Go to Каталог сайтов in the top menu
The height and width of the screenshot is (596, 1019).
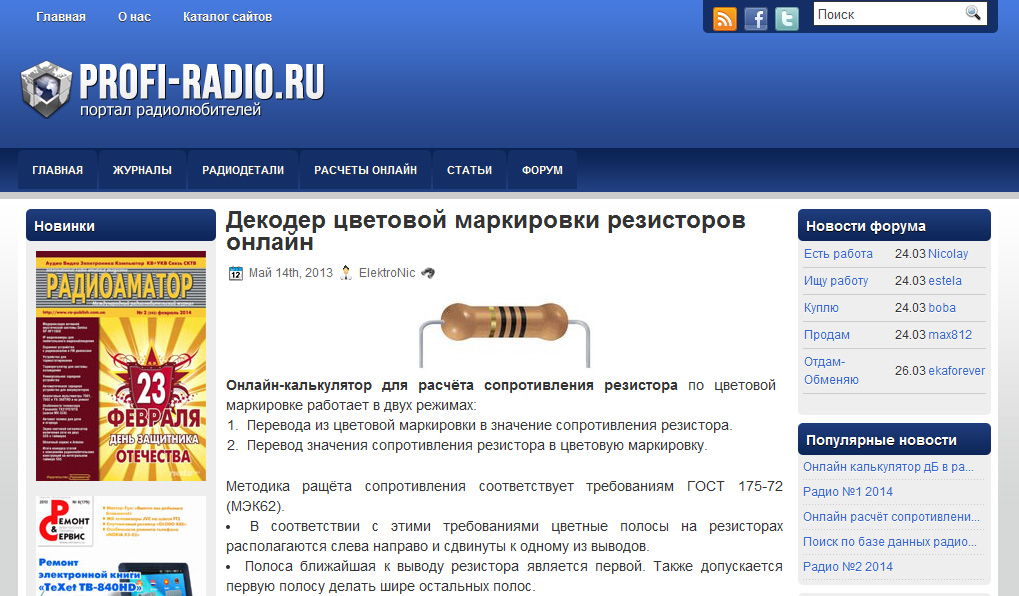[227, 16]
